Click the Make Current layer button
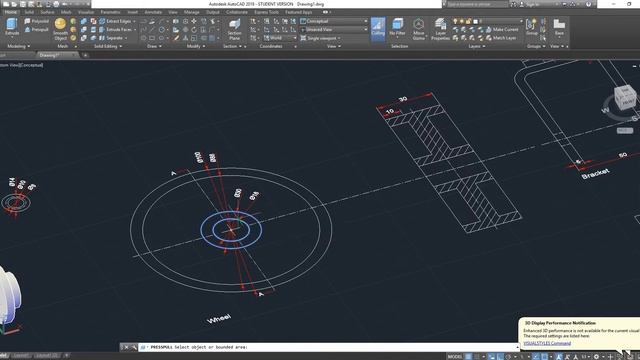640x360 pixels. coord(502,29)
